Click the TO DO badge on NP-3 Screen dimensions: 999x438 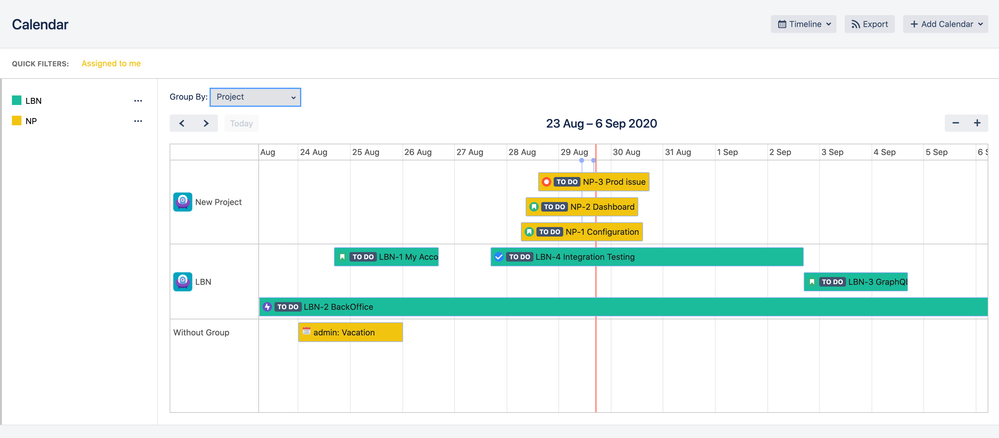point(566,182)
